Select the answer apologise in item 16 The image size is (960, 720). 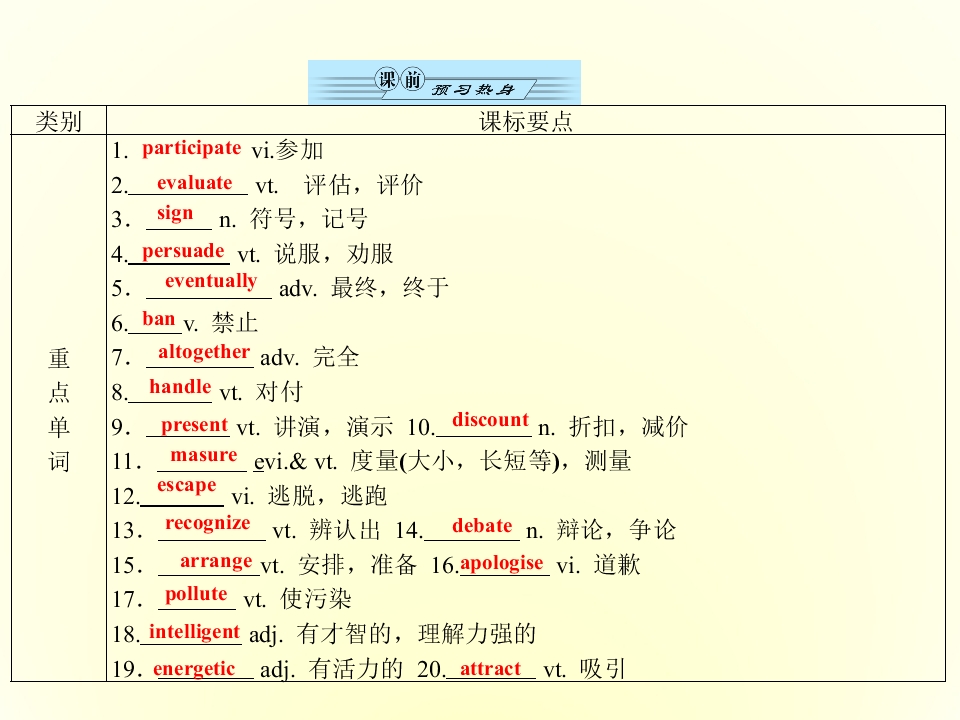click(501, 563)
